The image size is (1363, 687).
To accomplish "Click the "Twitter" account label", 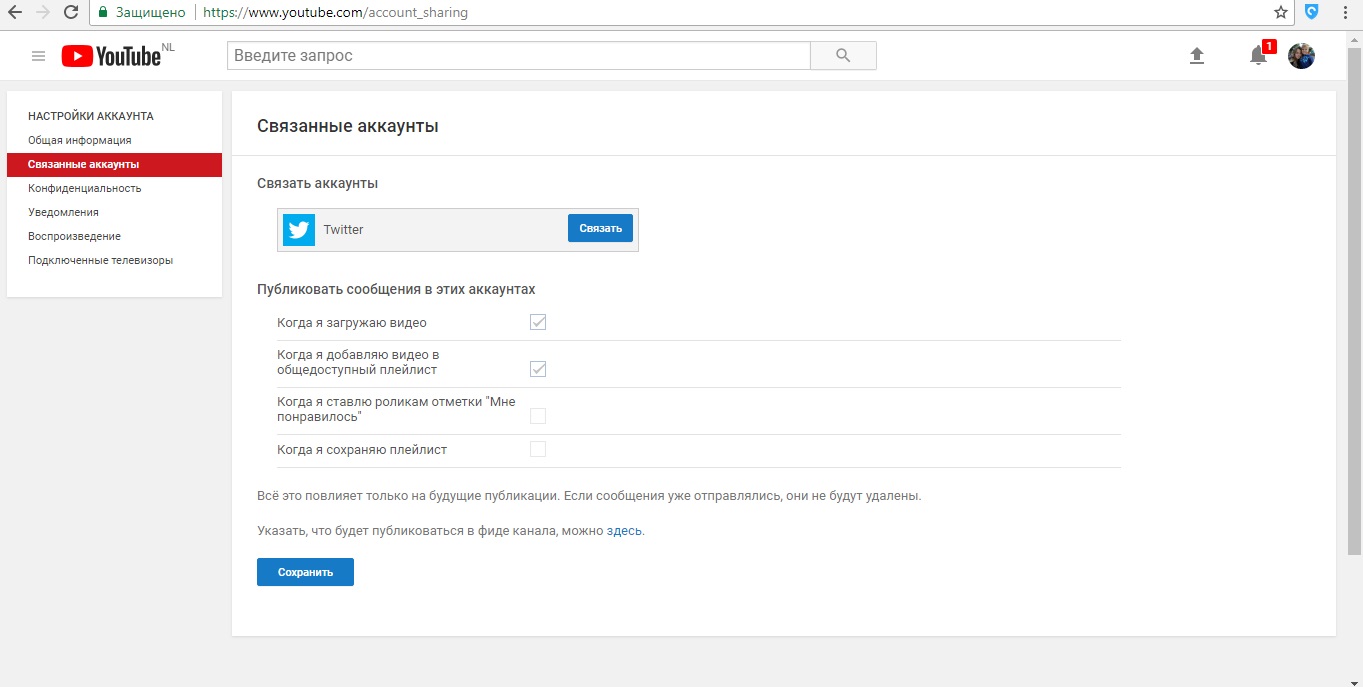I will pos(343,229).
